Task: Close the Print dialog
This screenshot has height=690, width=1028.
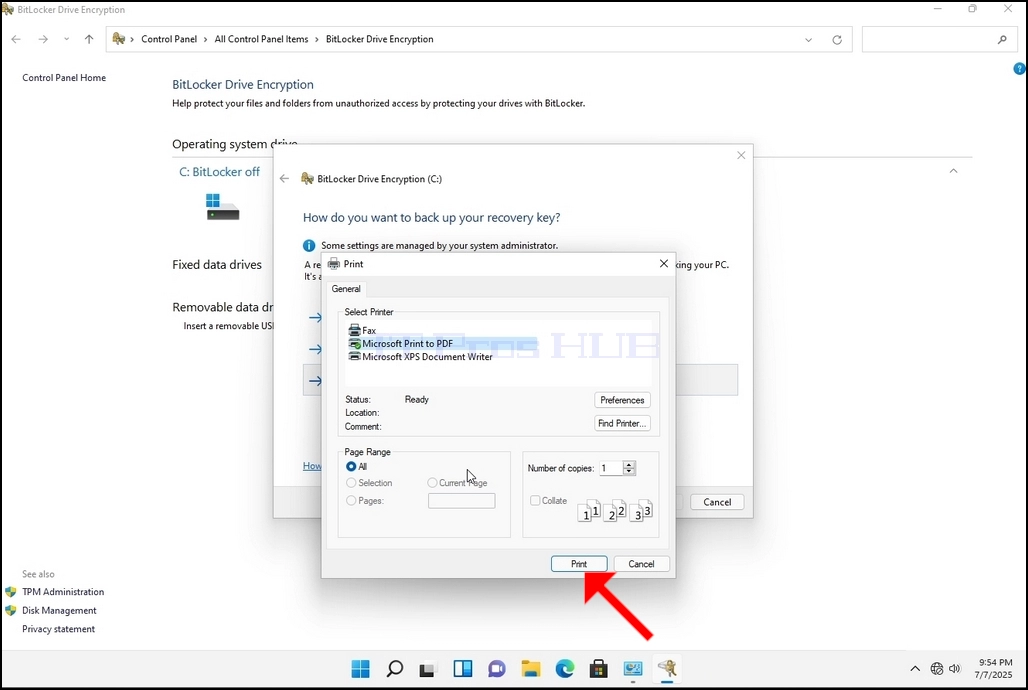Action: [663, 264]
